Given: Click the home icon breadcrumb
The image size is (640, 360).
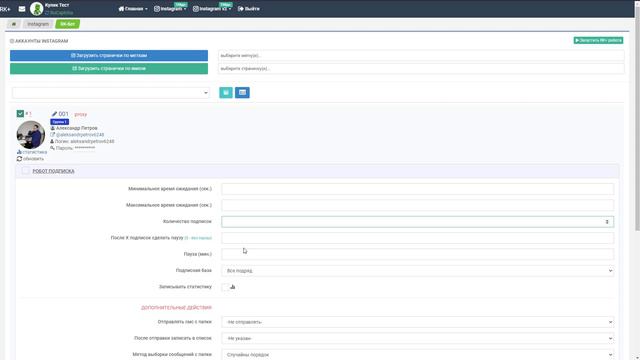Looking at the screenshot, I should pos(13,24).
